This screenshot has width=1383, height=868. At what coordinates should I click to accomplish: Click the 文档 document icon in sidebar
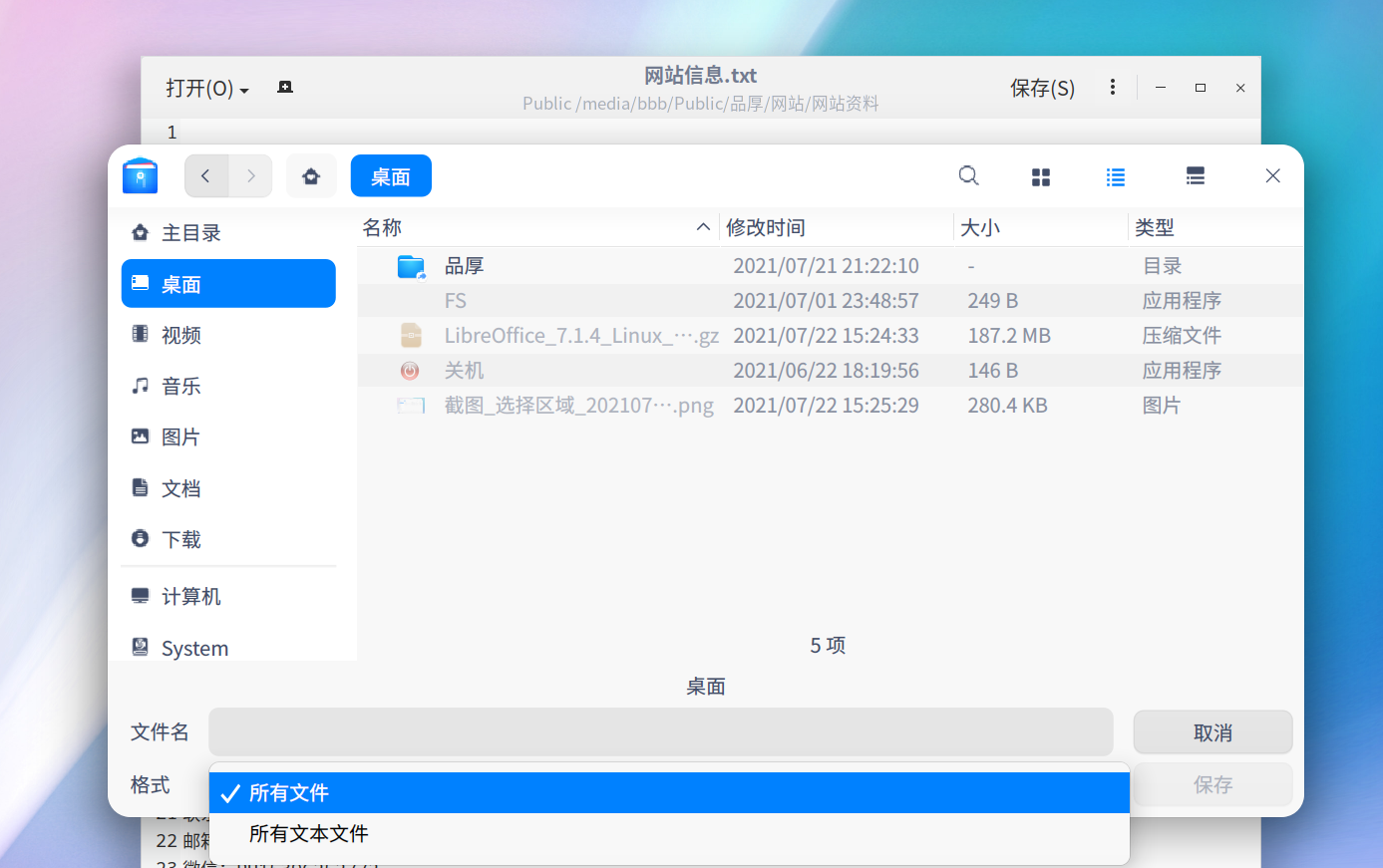[141, 487]
